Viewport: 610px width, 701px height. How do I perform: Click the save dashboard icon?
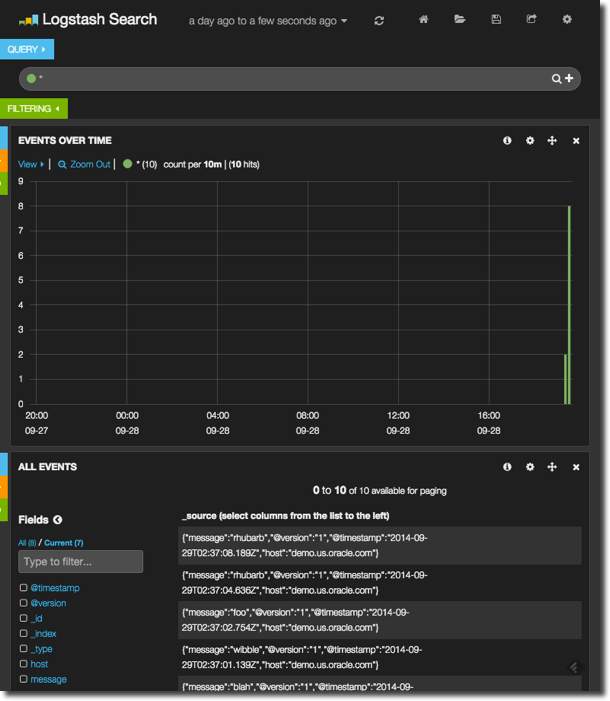pos(496,20)
